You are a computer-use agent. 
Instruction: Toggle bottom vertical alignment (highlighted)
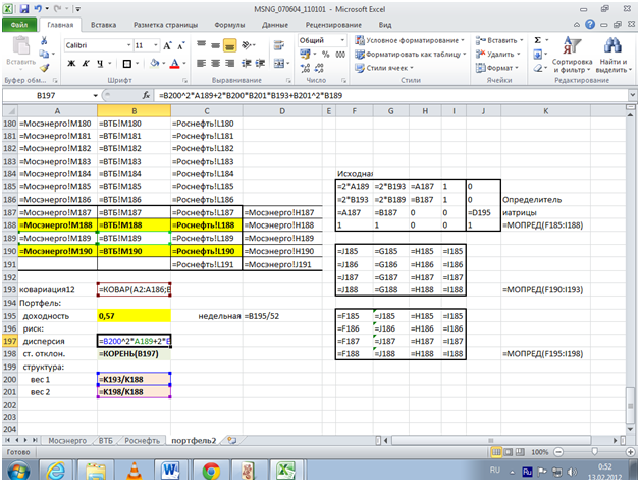229,45
